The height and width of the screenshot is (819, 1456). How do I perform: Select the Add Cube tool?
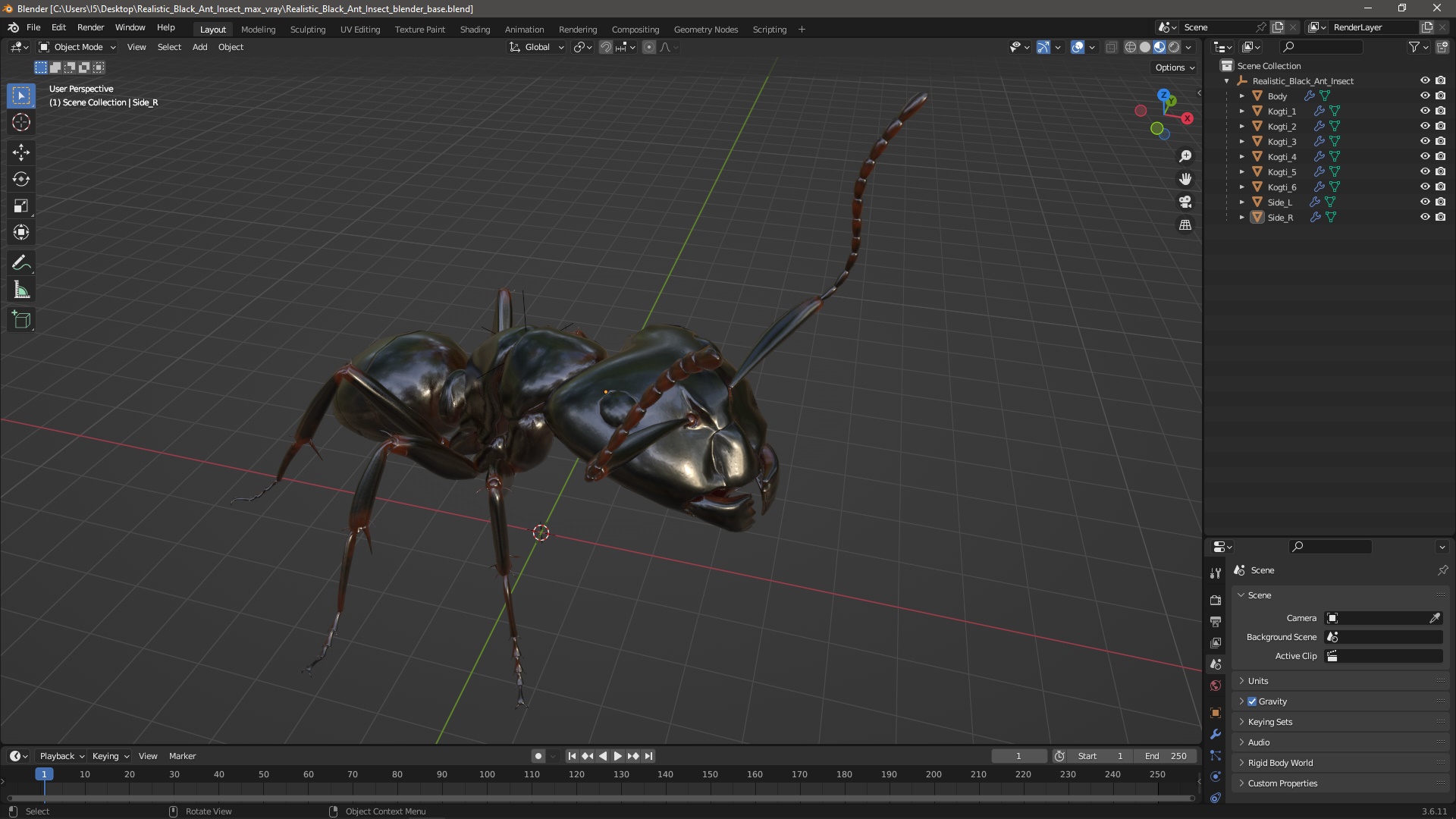pos(21,320)
